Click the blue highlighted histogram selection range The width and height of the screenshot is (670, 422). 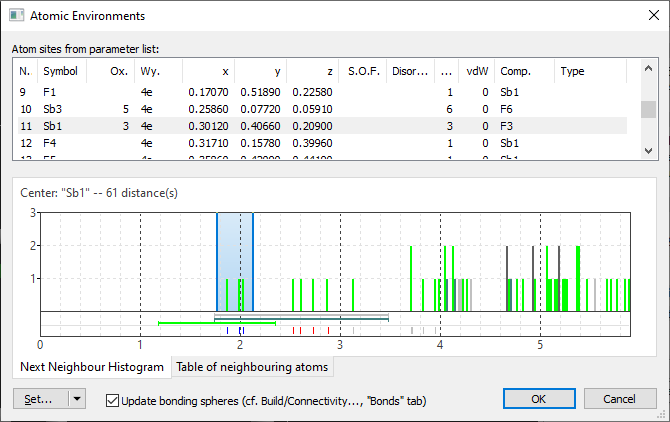point(235,260)
